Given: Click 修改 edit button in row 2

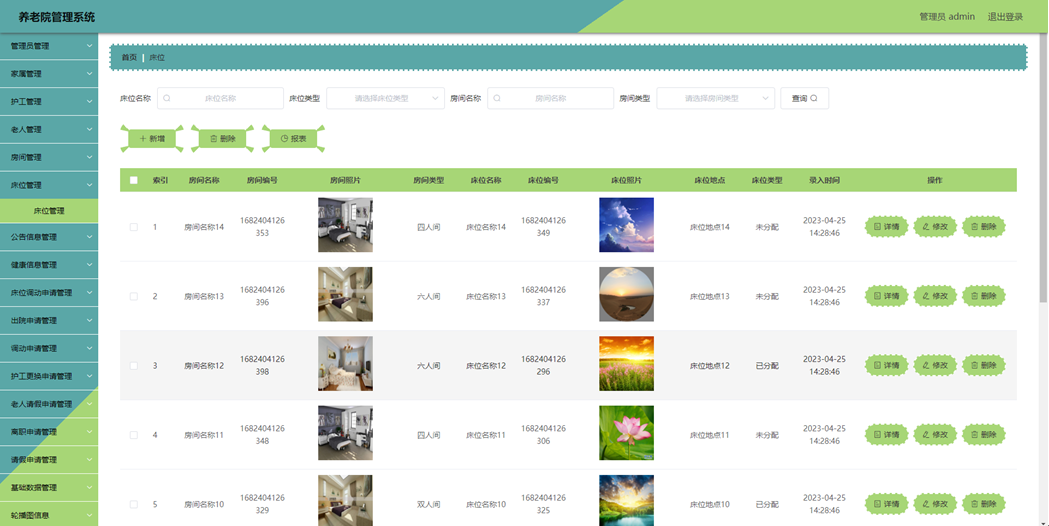Looking at the screenshot, I should (935, 296).
